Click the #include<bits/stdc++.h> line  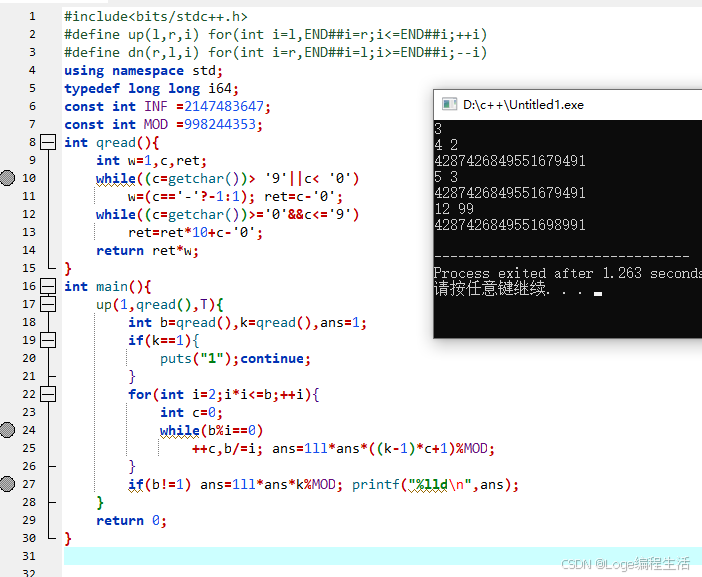point(156,17)
